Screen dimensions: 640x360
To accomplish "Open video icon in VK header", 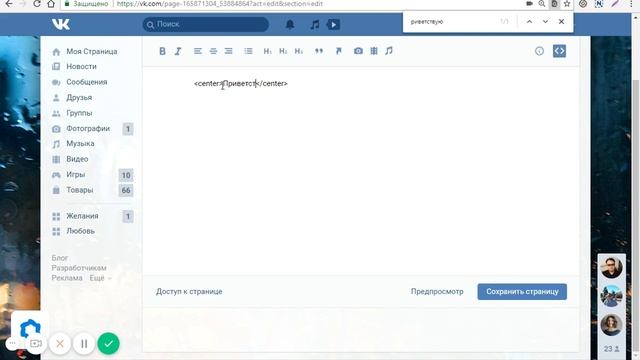I will click(333, 24).
